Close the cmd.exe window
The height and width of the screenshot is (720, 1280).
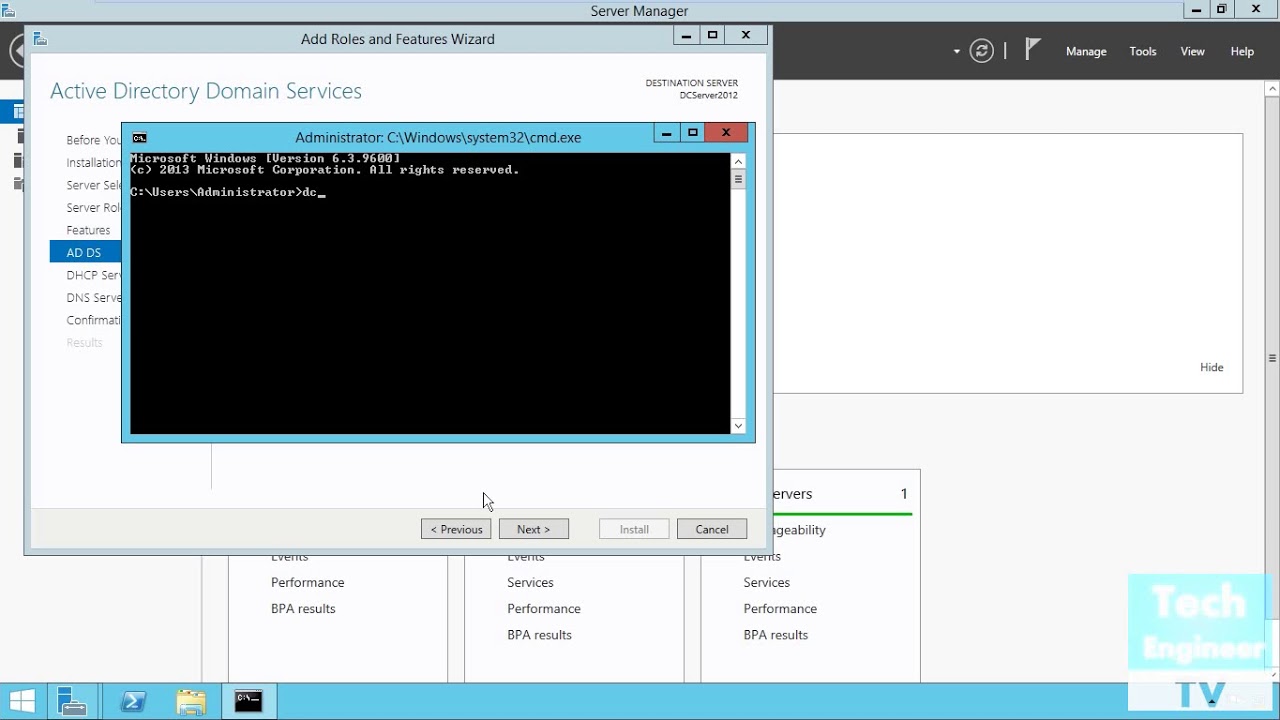pos(726,133)
